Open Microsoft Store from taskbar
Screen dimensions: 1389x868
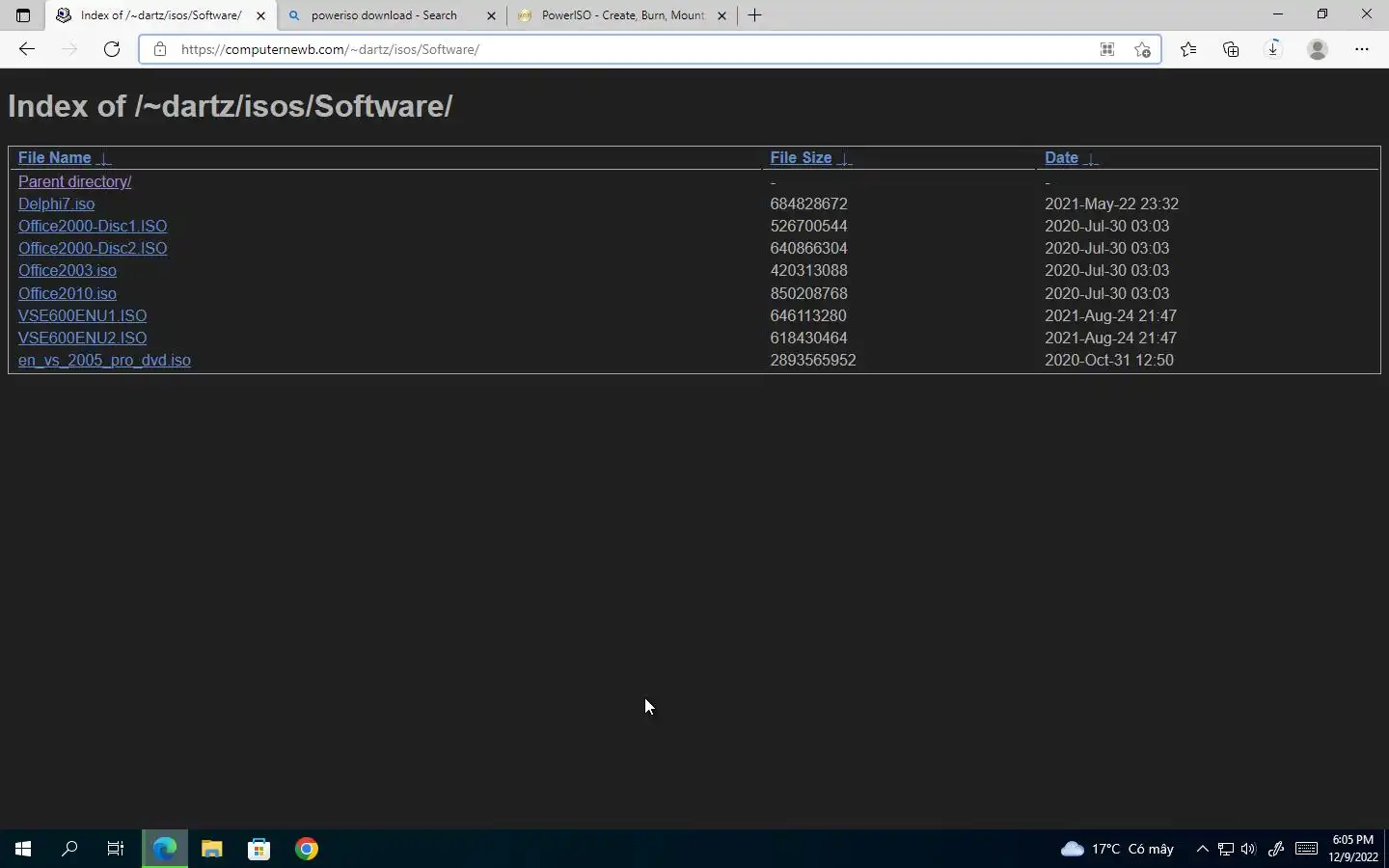pyautogui.click(x=259, y=849)
